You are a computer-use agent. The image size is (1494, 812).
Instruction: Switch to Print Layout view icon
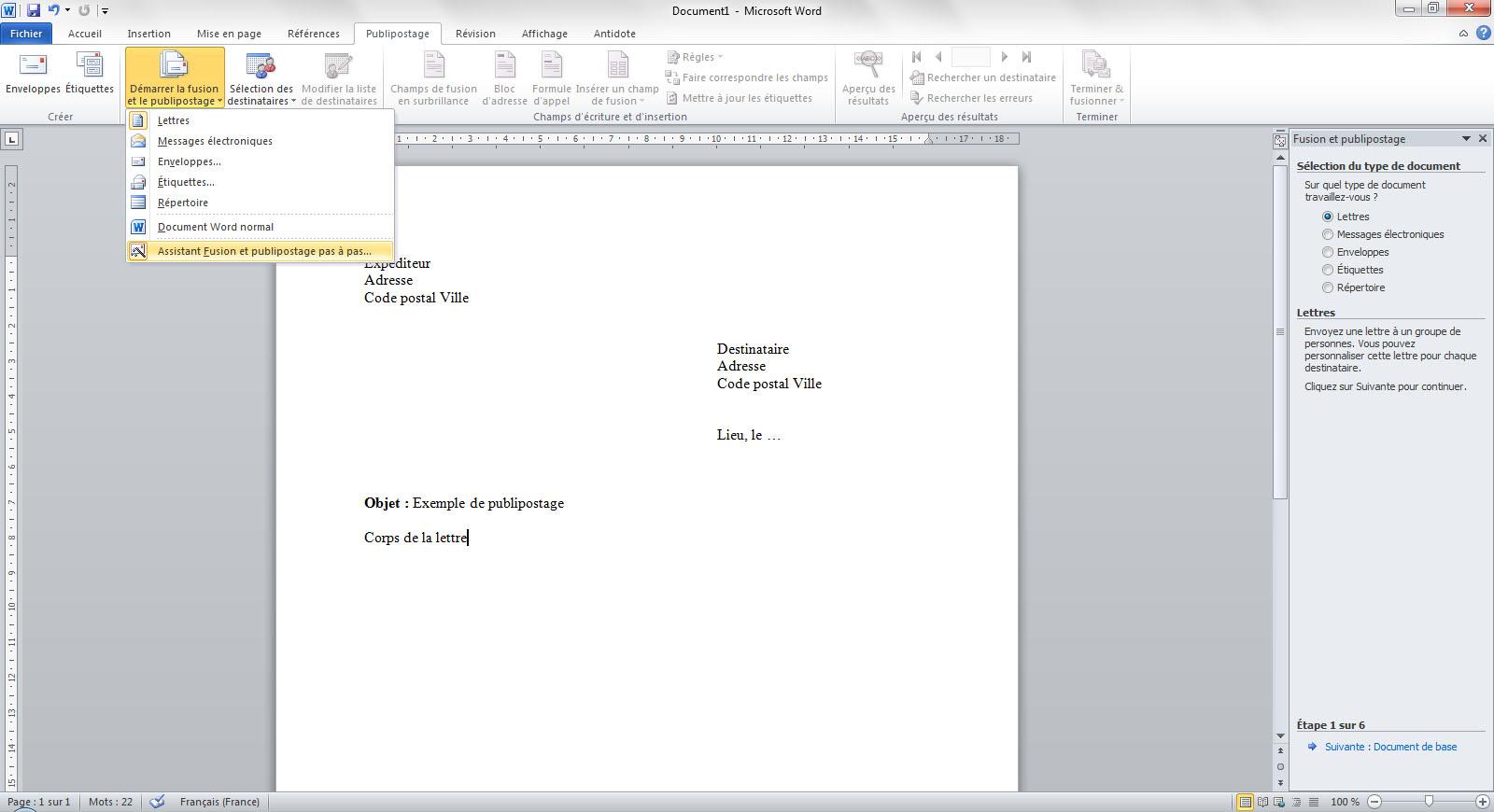tap(1246, 802)
